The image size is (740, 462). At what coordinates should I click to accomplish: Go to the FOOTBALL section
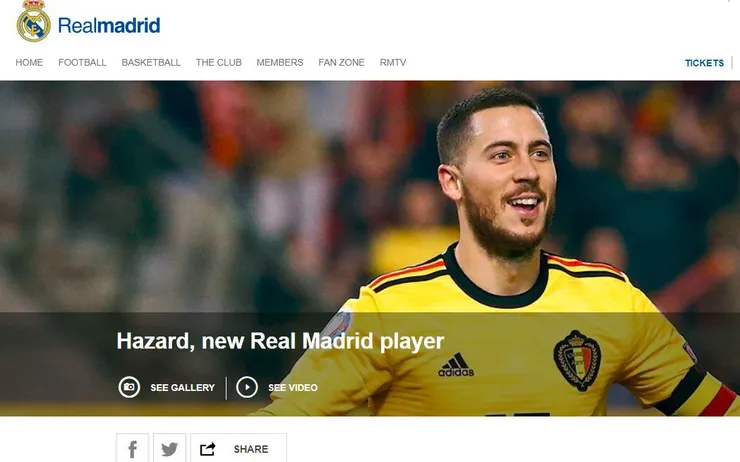[82, 62]
